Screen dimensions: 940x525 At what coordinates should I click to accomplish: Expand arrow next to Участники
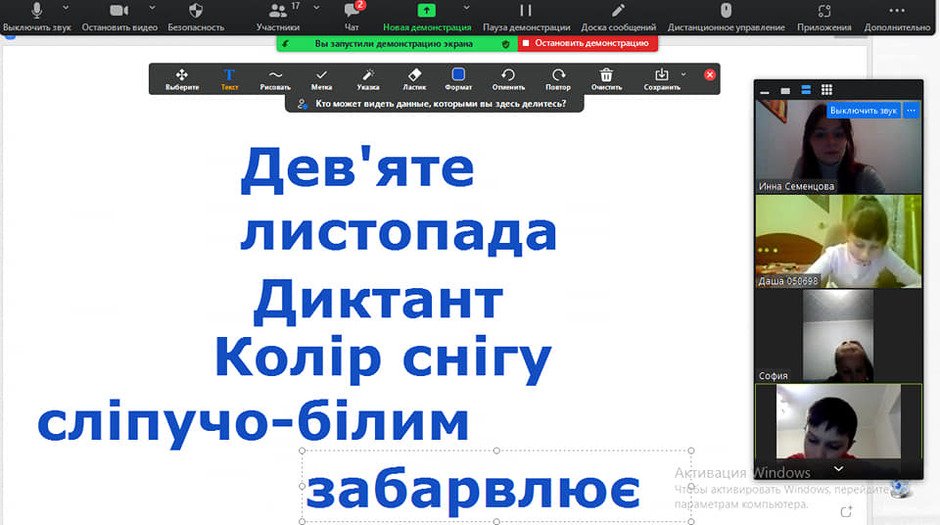[x=317, y=8]
